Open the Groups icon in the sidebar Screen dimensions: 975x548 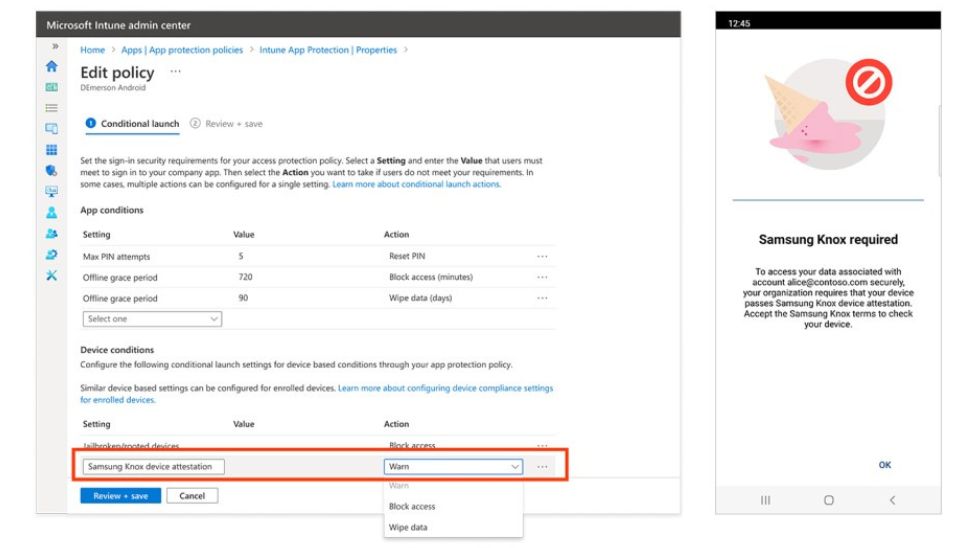(x=52, y=233)
